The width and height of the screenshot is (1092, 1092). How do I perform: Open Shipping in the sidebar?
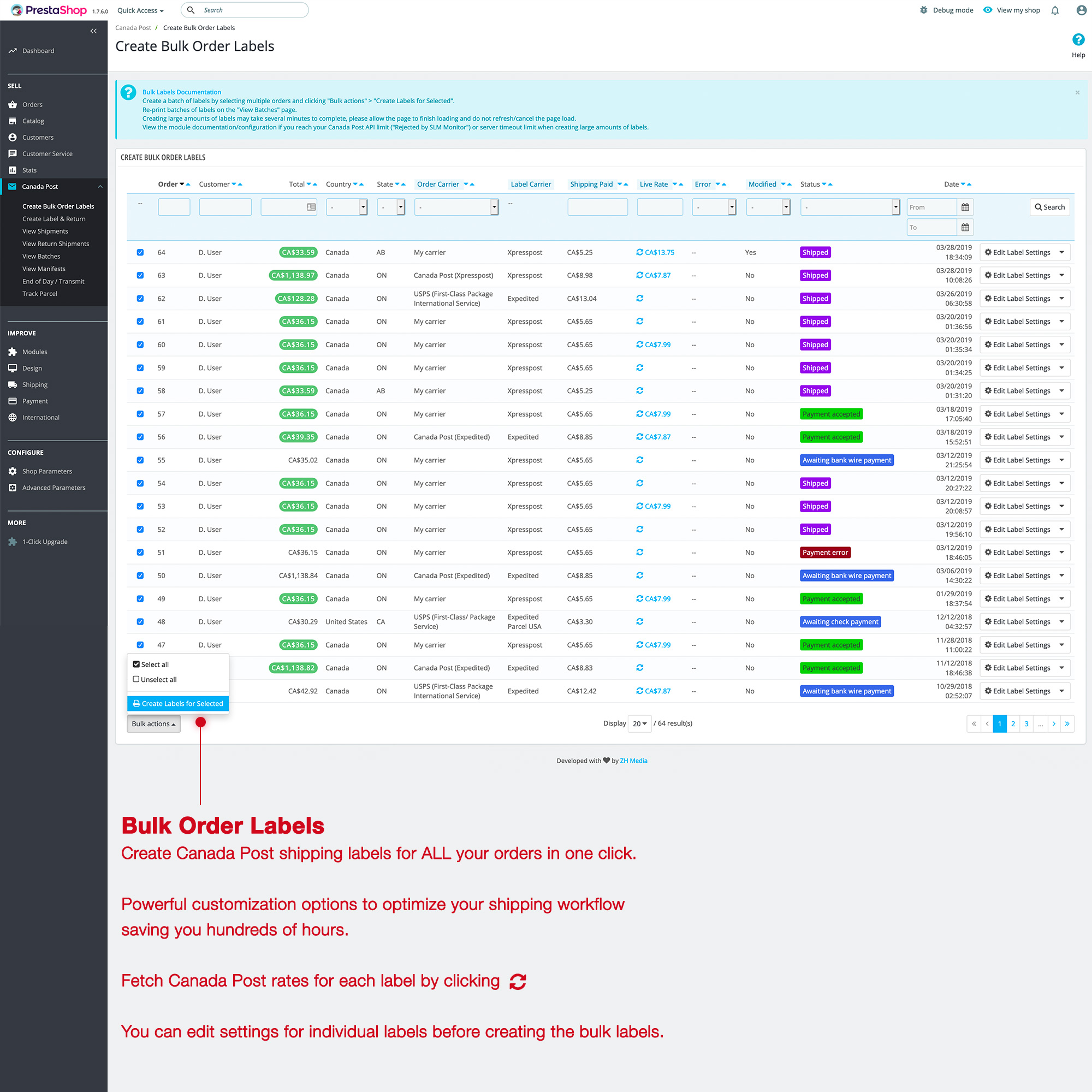tap(34, 384)
